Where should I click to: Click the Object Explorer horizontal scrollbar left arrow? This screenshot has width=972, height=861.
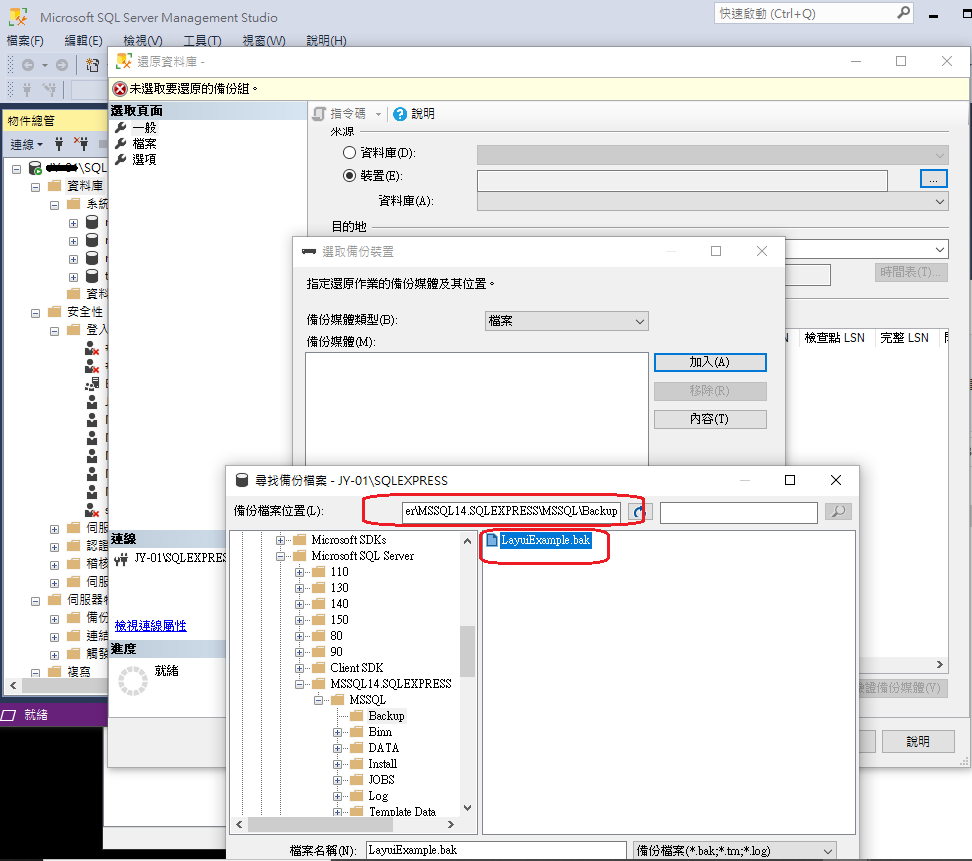click(x=13, y=686)
